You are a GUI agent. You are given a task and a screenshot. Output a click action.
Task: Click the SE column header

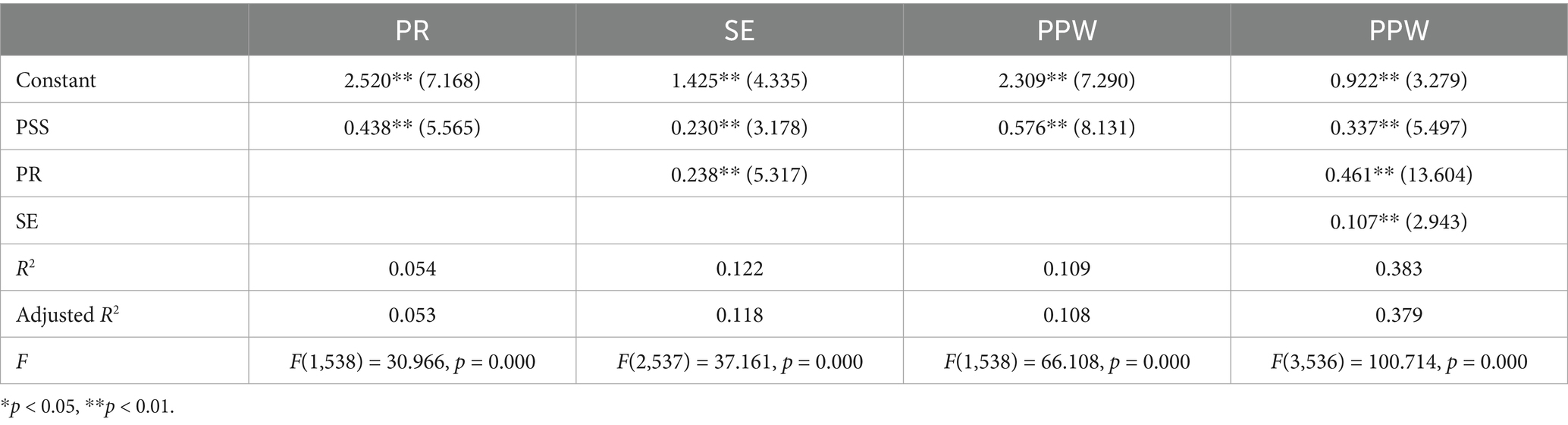739,30
